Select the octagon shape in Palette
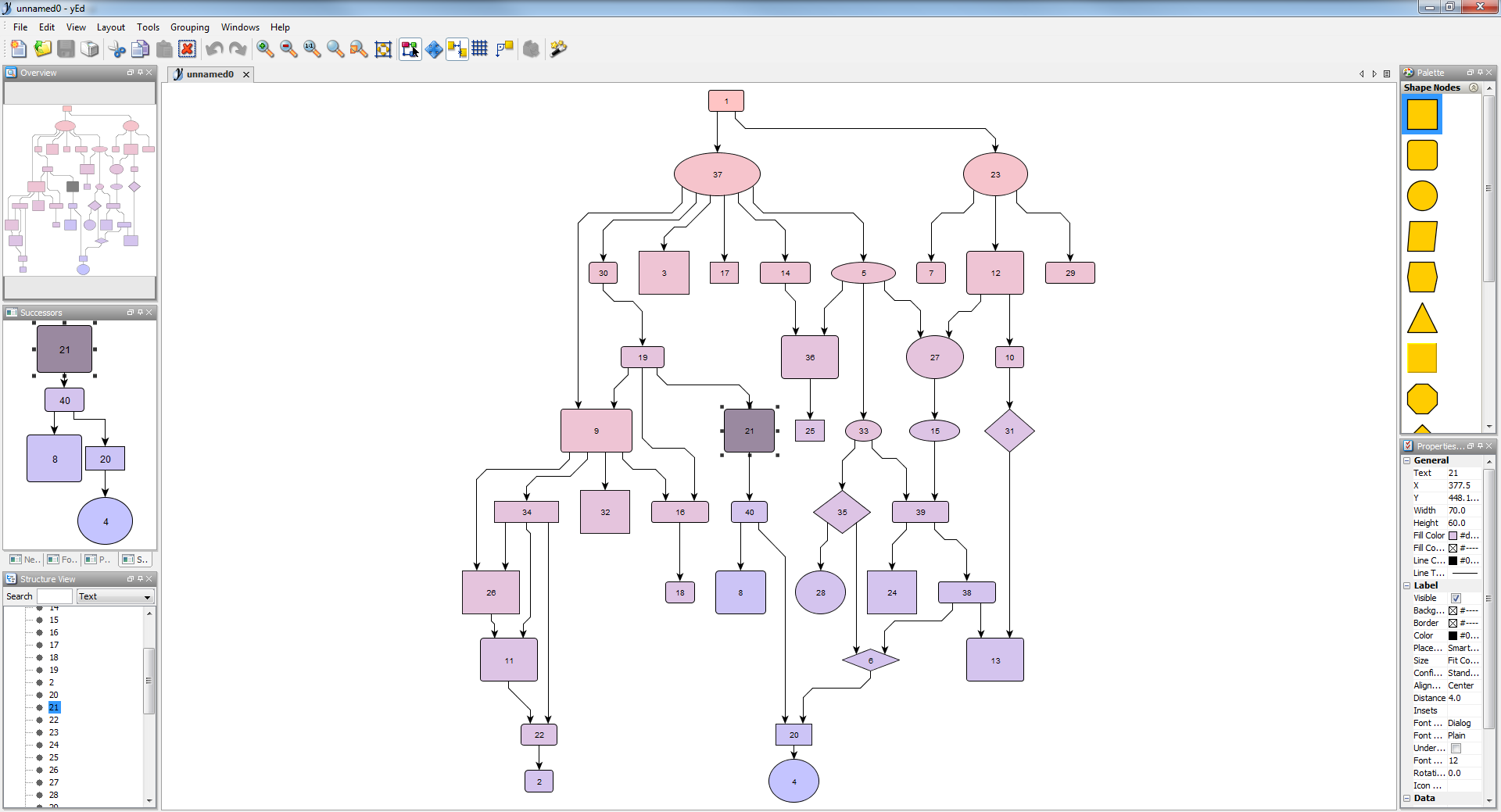Image resolution: width=1501 pixels, height=812 pixels. pos(1422,399)
